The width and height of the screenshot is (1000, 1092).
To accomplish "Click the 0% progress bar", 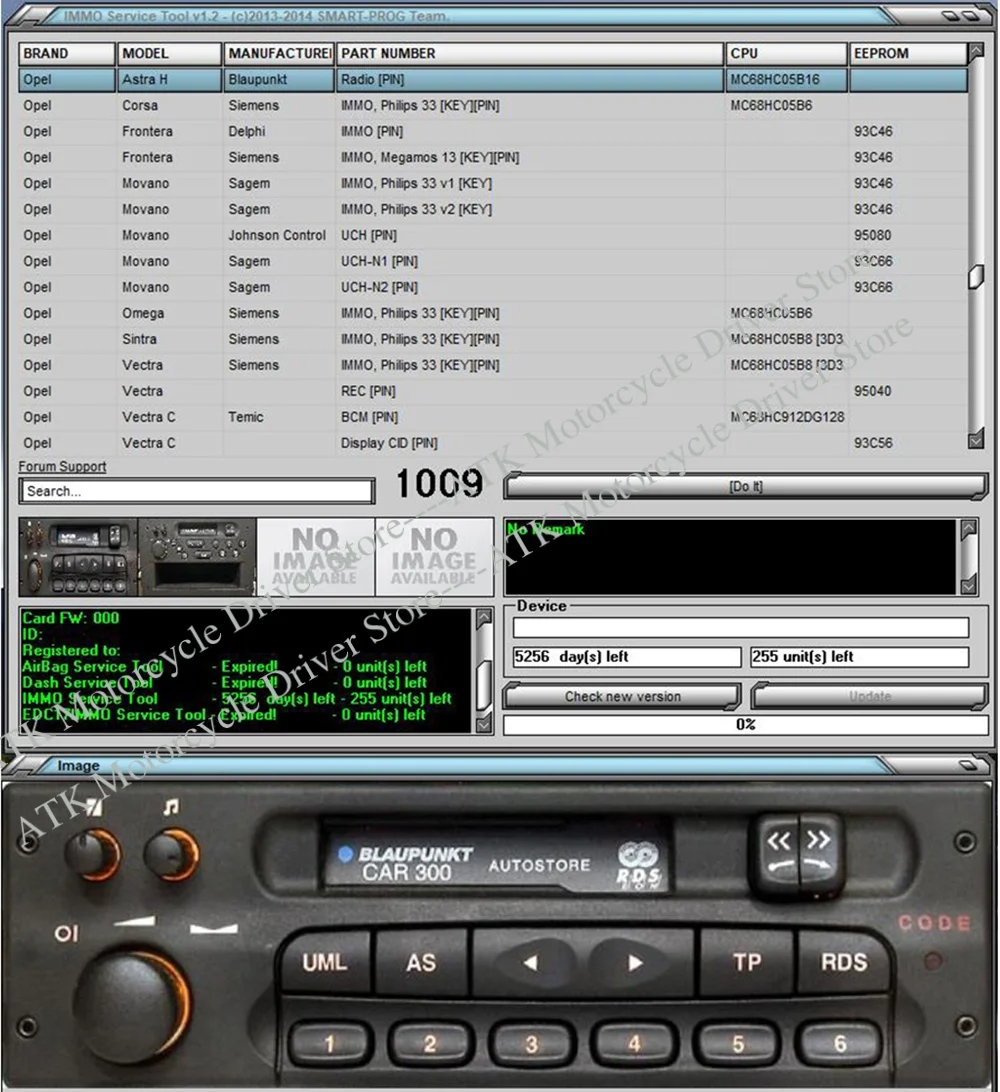I will pyautogui.click(x=745, y=724).
